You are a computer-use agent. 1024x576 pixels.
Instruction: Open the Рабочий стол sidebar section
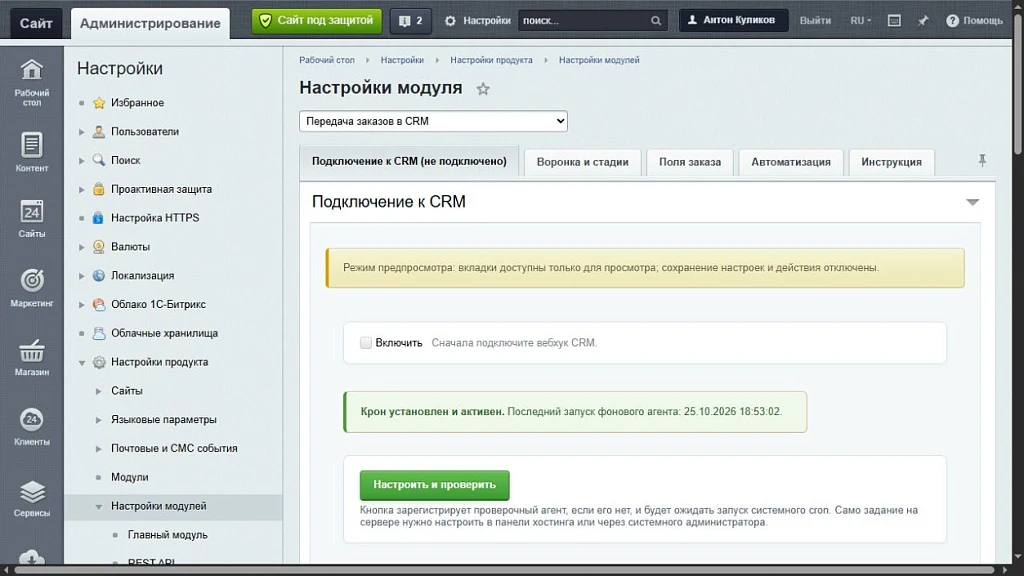(31, 82)
